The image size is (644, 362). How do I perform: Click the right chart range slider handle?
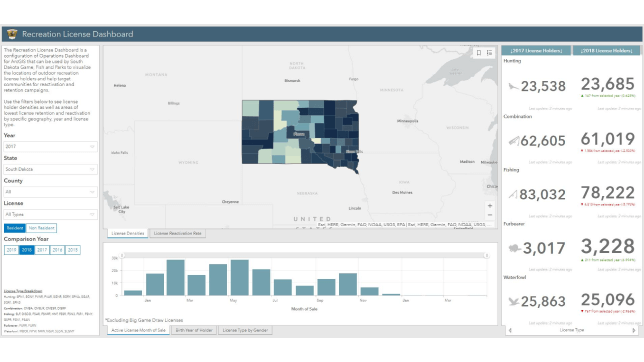(486, 256)
